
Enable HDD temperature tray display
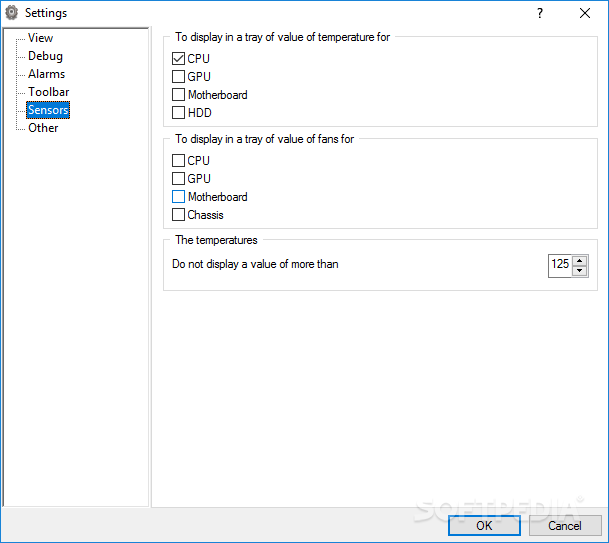[x=179, y=113]
